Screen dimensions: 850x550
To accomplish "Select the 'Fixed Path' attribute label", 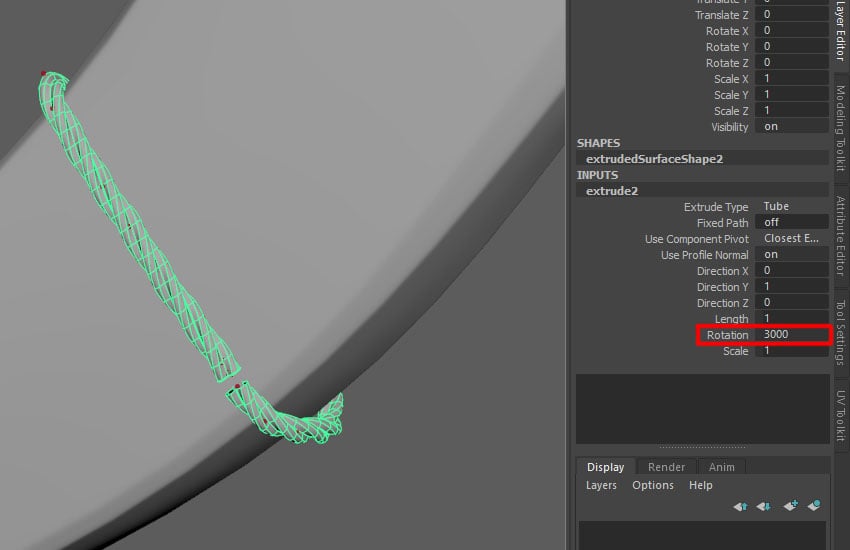I will (722, 223).
